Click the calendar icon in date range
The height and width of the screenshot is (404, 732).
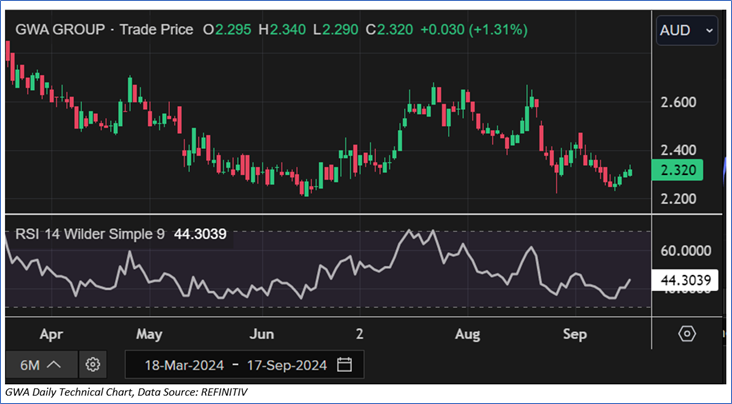(x=345, y=363)
